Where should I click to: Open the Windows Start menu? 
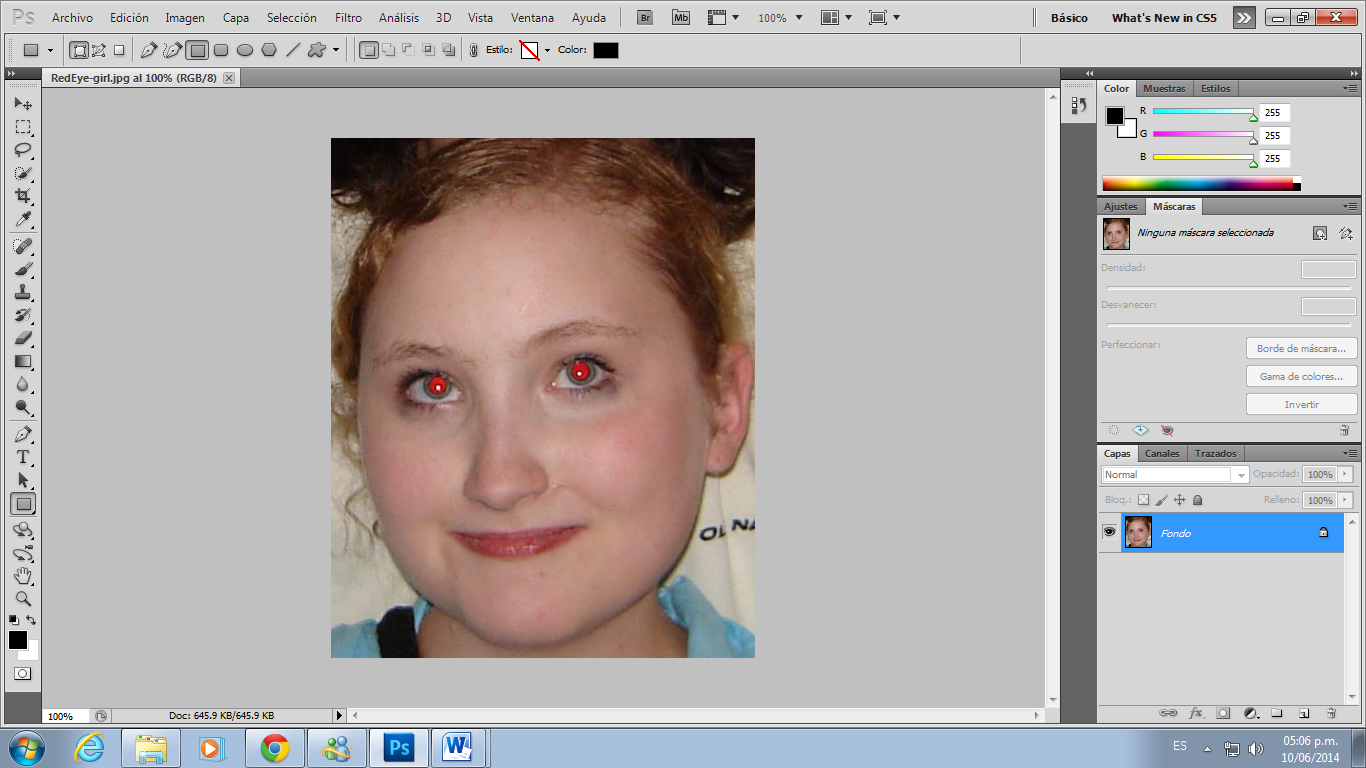coord(25,748)
